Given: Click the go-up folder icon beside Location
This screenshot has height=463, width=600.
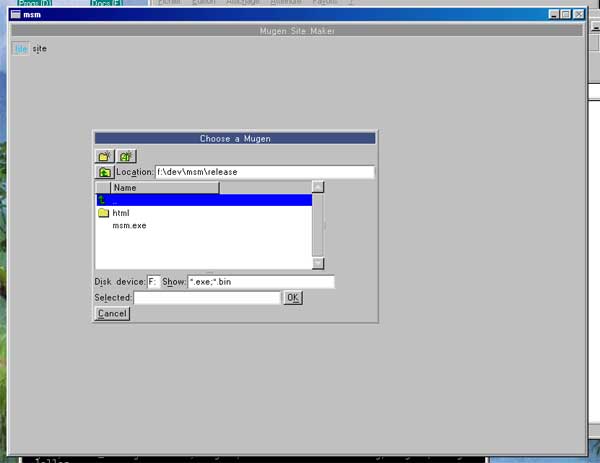Looking at the screenshot, I should (104, 172).
